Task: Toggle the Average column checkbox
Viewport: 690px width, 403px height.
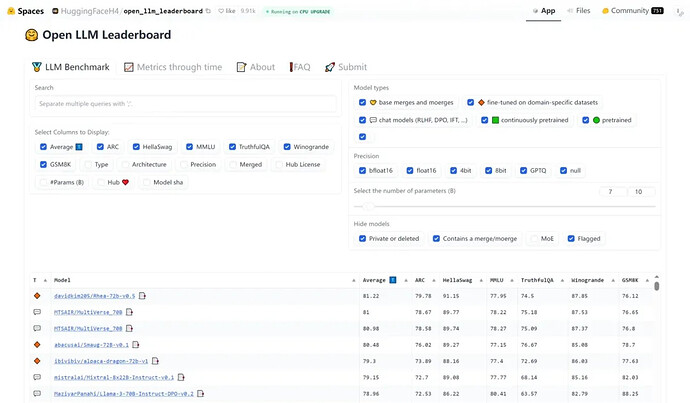Action: point(43,147)
